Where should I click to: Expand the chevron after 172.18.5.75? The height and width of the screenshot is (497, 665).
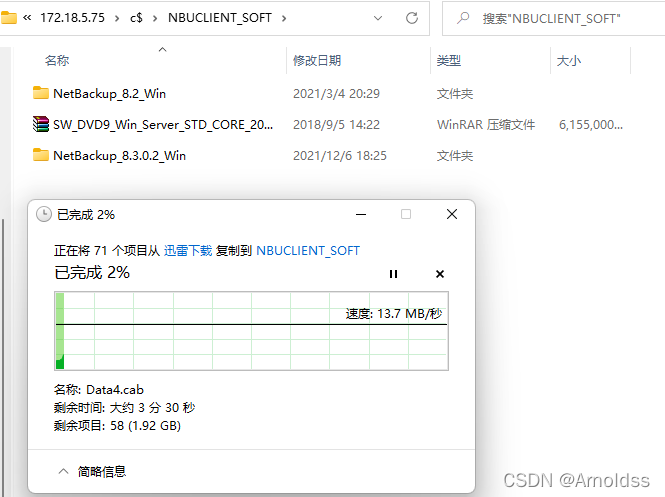coord(117,18)
